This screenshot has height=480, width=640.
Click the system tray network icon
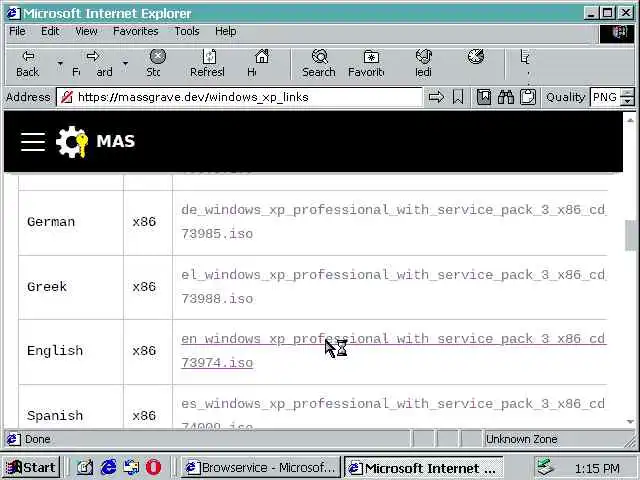[x=545, y=467]
